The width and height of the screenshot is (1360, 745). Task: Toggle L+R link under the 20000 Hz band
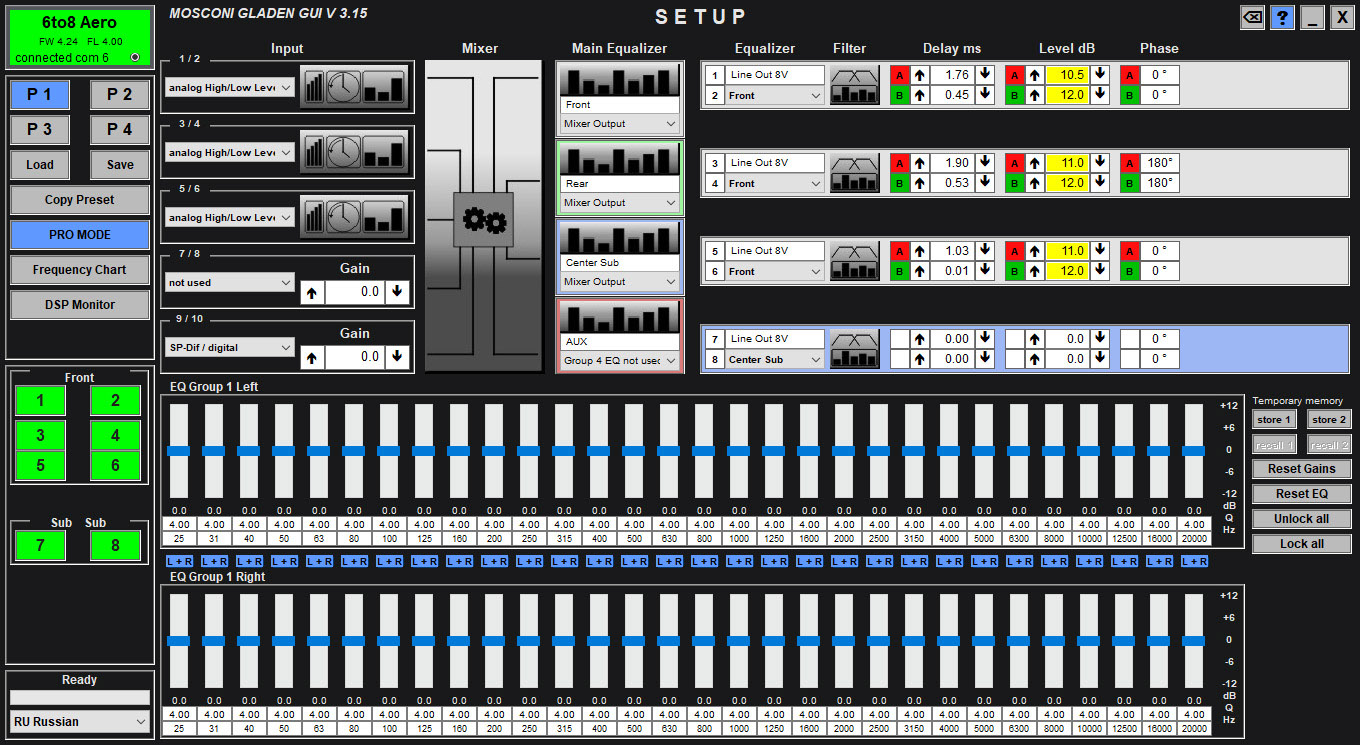pos(1194,561)
